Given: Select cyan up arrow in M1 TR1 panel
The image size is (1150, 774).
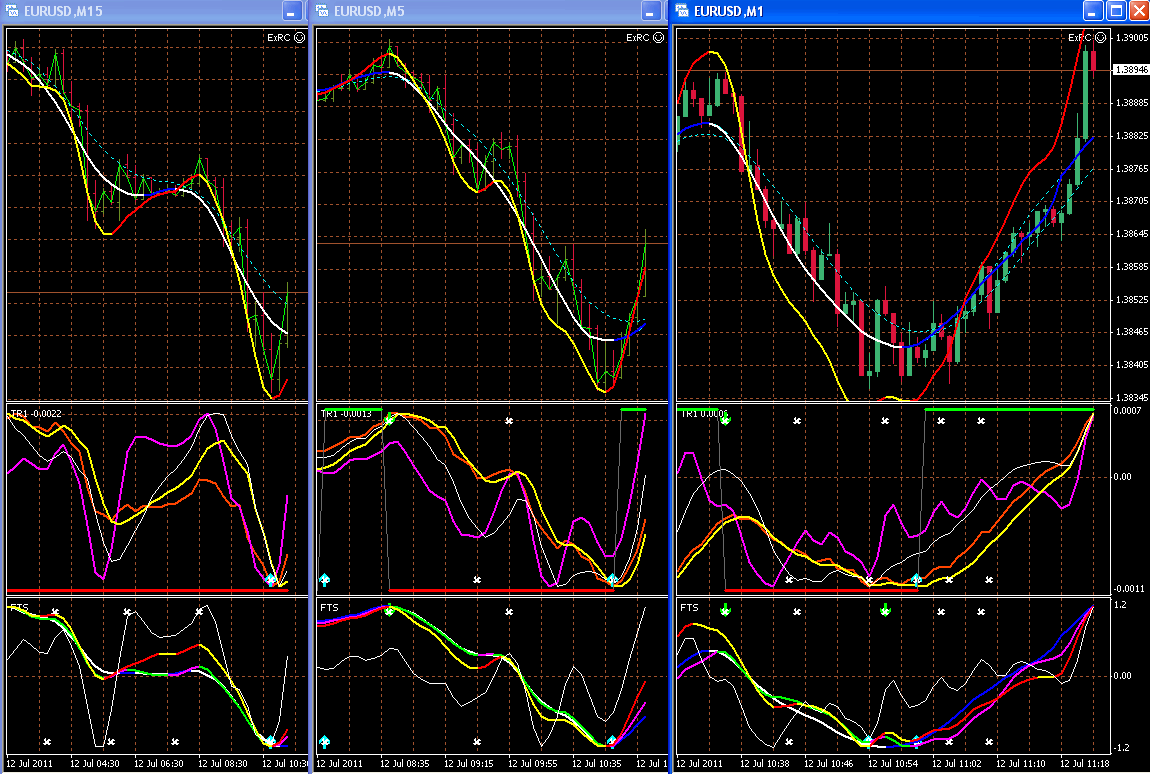Looking at the screenshot, I should [x=916, y=580].
